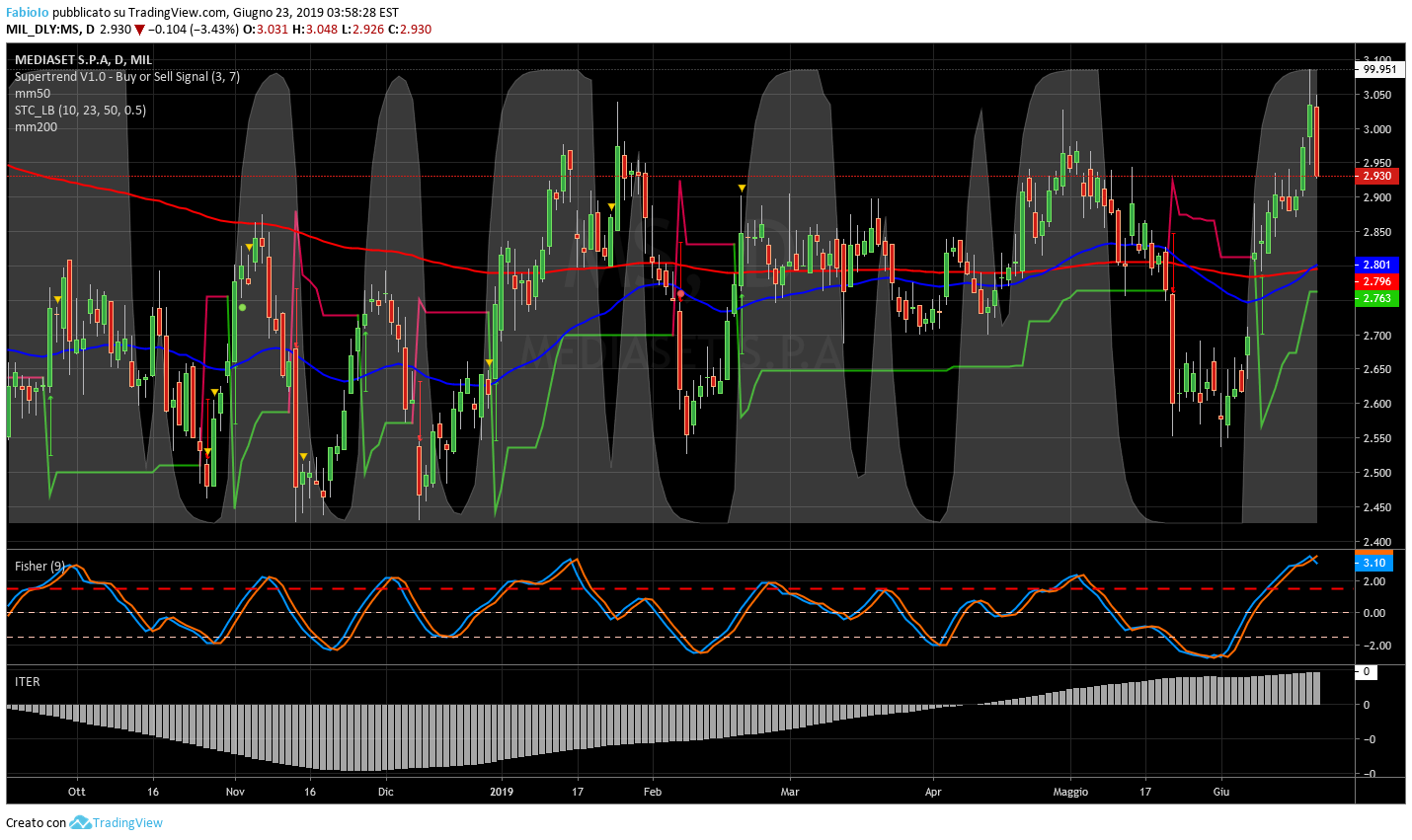Click the C:2.930 close value in header
Viewport: 1412px width, 840px height.
point(409,29)
